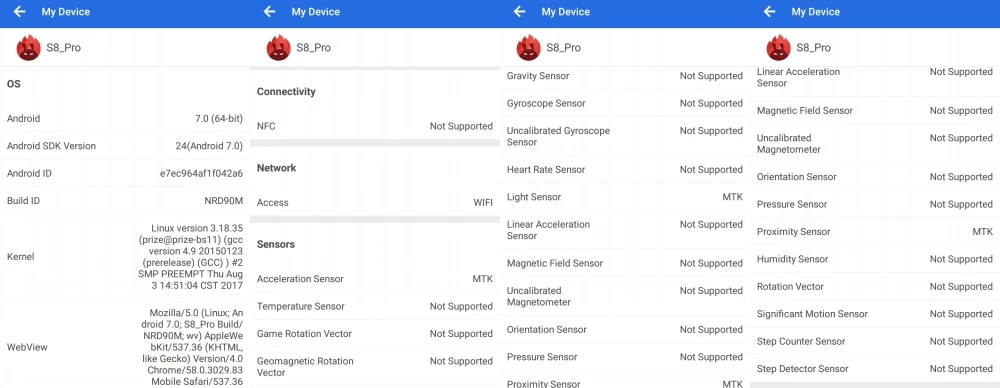1000x388 pixels.
Task: Tap back arrow on the OS details screen
Action: point(20,11)
